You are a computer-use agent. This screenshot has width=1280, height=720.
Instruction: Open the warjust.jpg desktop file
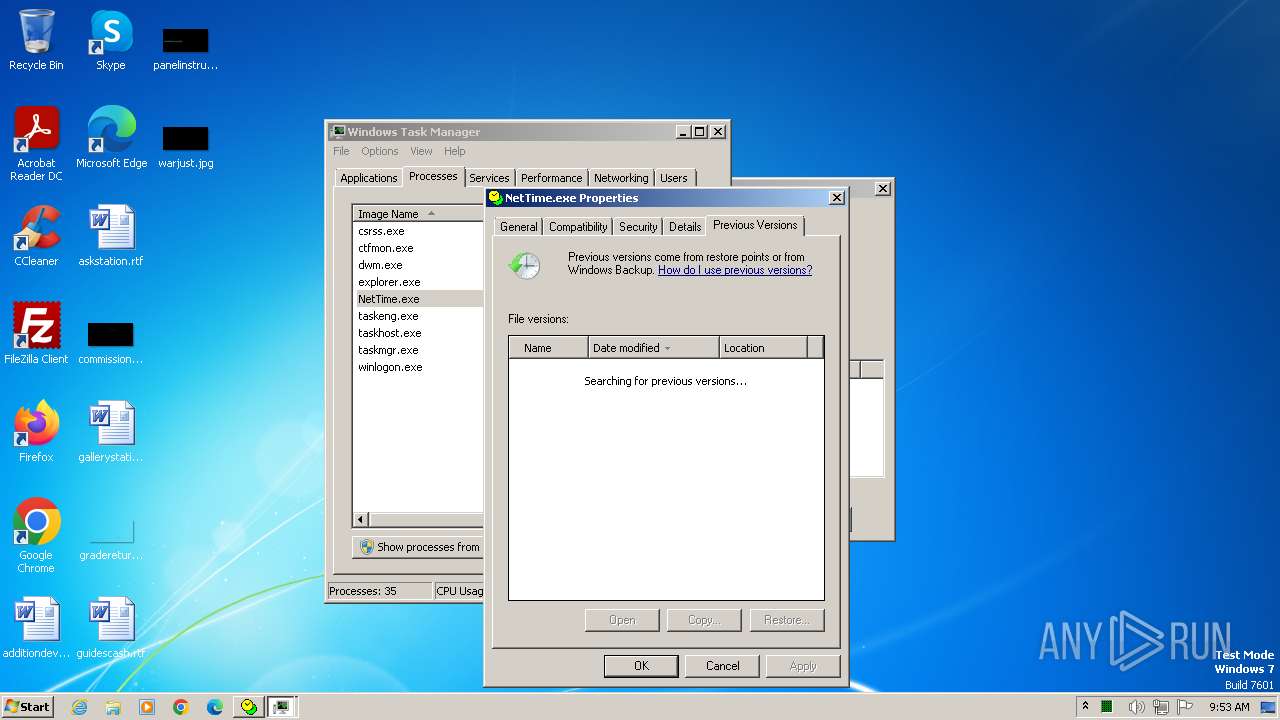coord(186,147)
